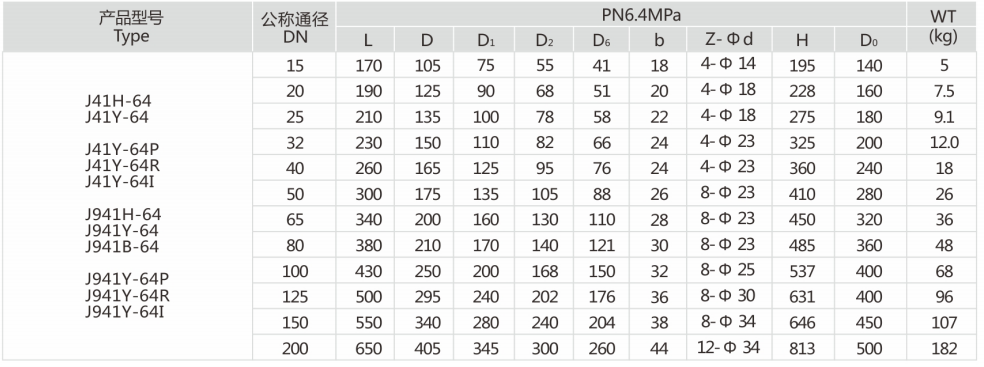Select the WT (kg) column header
This screenshot has height=367, width=984.
tap(942, 26)
